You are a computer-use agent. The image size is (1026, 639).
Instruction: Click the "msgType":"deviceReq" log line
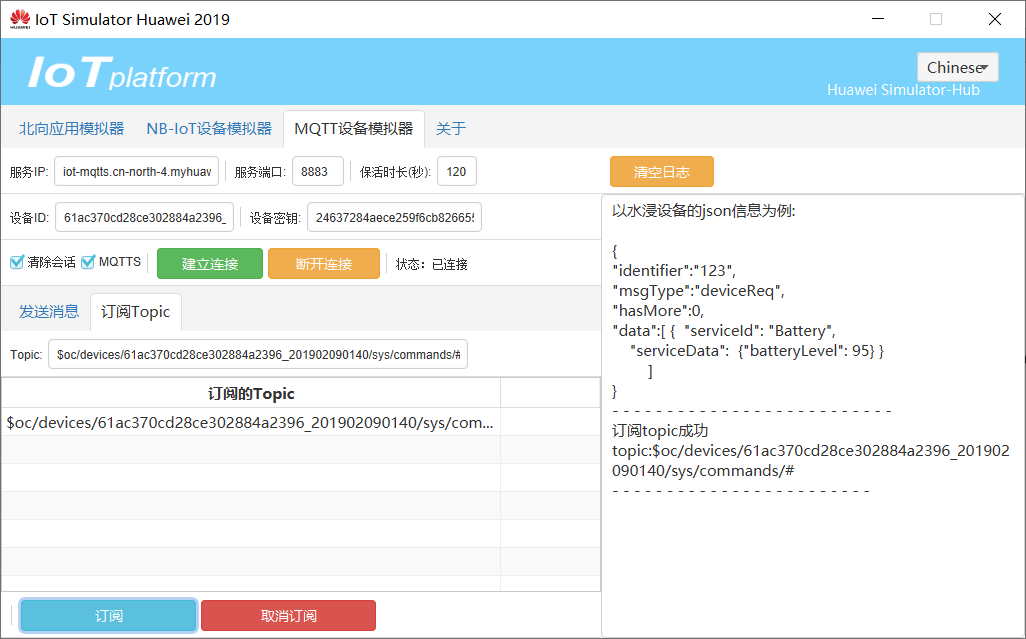pyautogui.click(x=698, y=291)
